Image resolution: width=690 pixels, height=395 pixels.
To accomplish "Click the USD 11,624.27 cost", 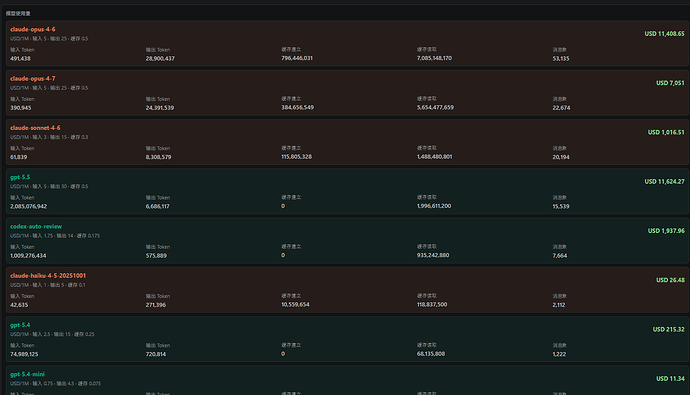I will click(x=664, y=182).
